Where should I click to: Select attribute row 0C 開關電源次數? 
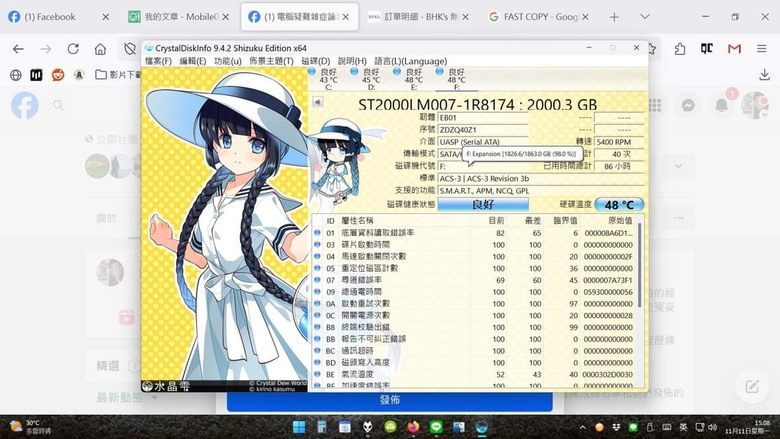coord(474,316)
